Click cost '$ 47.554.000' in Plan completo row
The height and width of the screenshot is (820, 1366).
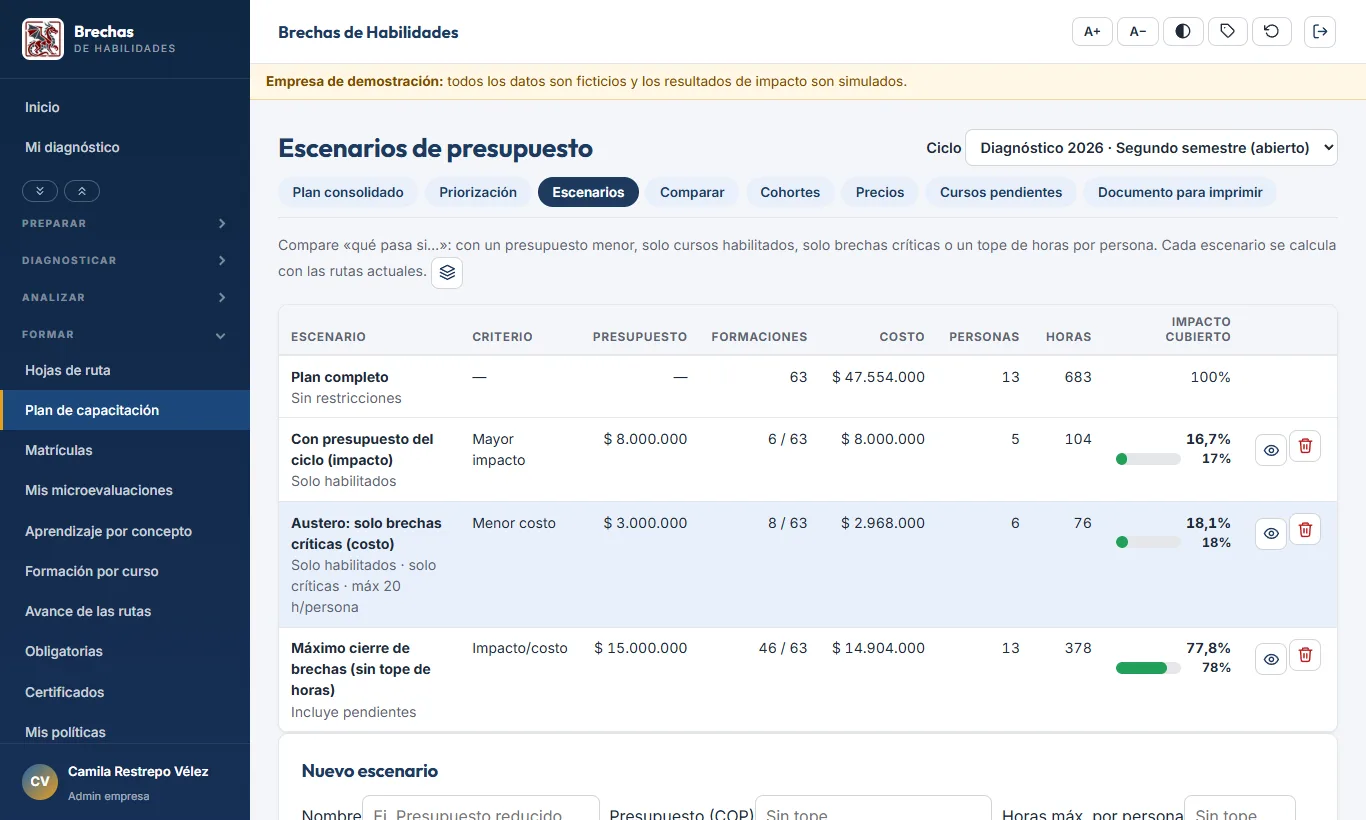(878, 377)
